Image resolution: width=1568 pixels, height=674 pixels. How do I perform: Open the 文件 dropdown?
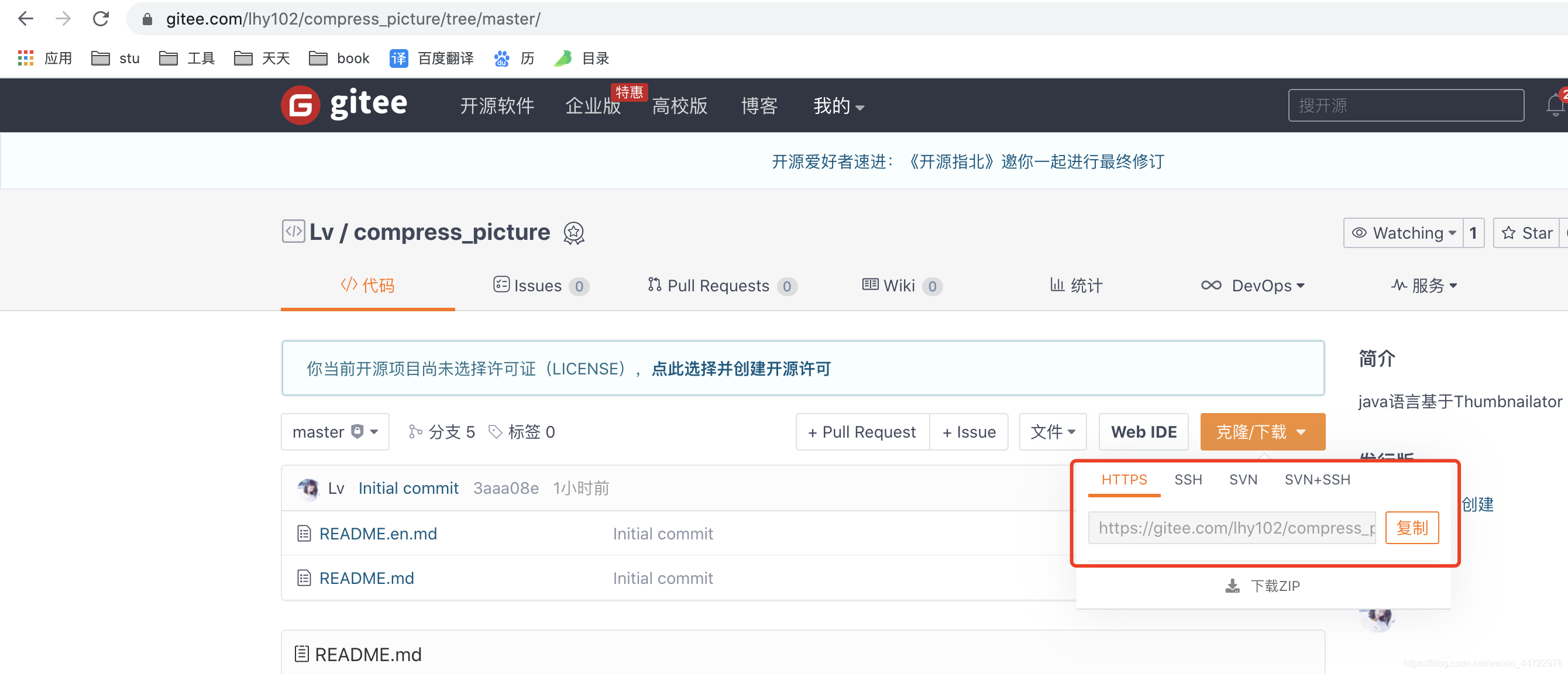tap(1053, 432)
